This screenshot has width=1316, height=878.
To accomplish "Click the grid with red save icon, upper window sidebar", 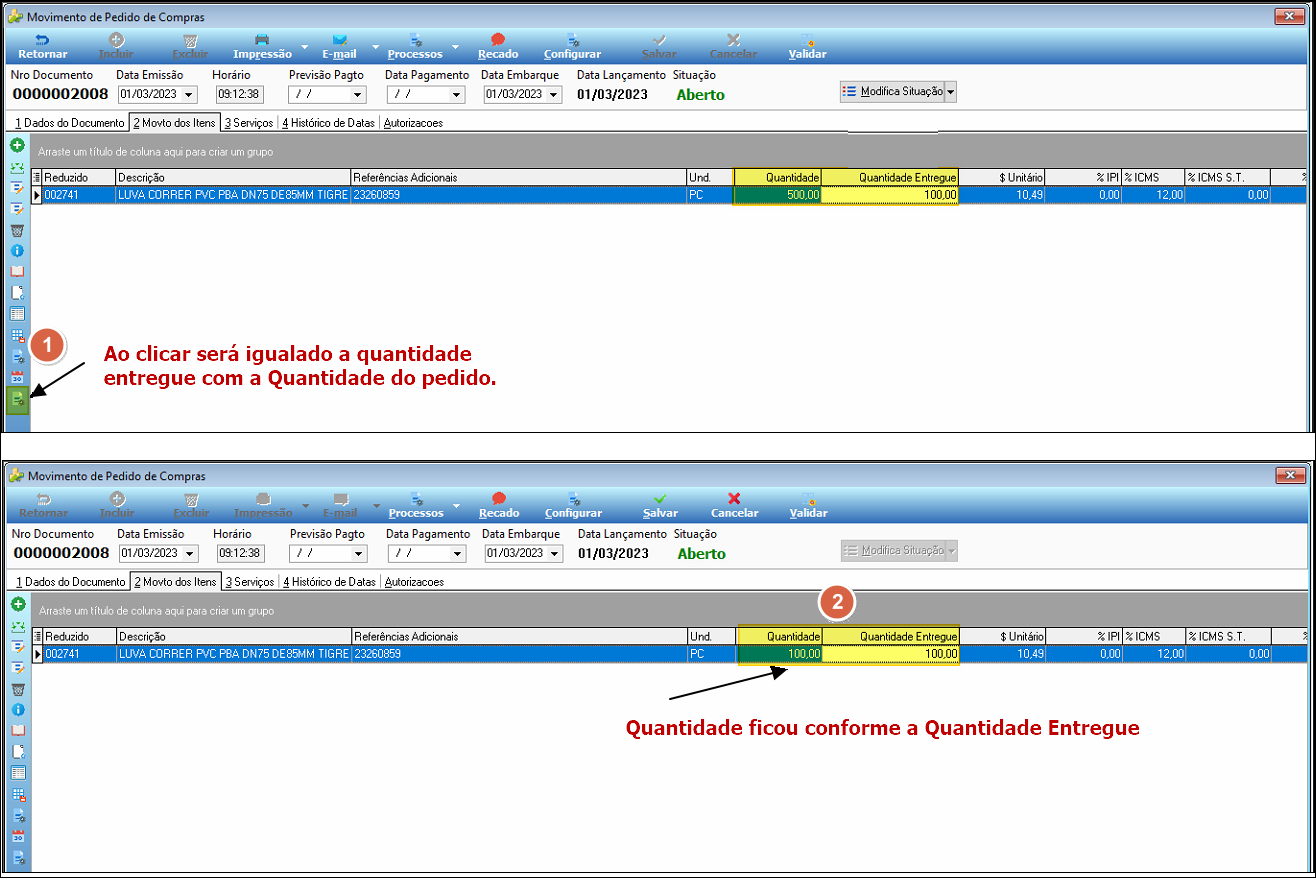I will (x=17, y=336).
